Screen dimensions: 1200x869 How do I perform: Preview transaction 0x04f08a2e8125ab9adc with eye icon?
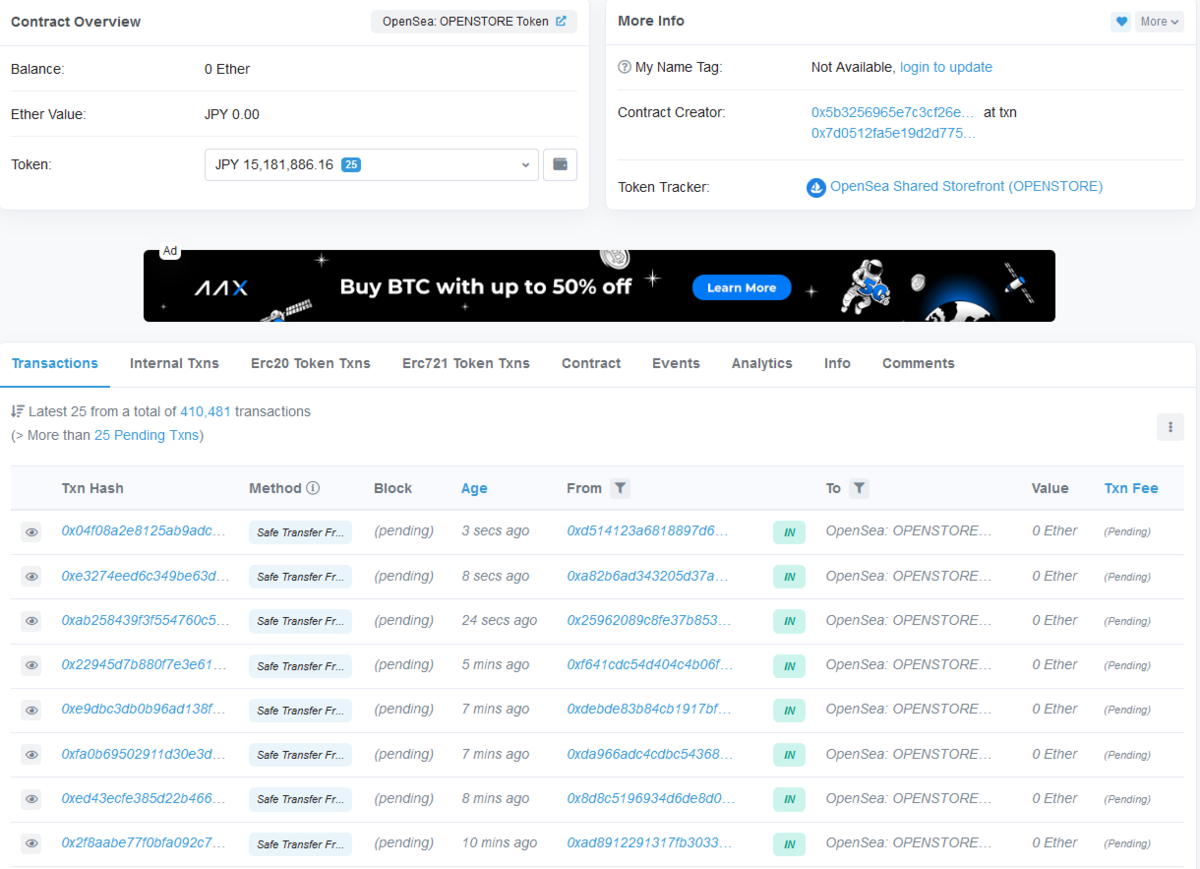click(31, 532)
